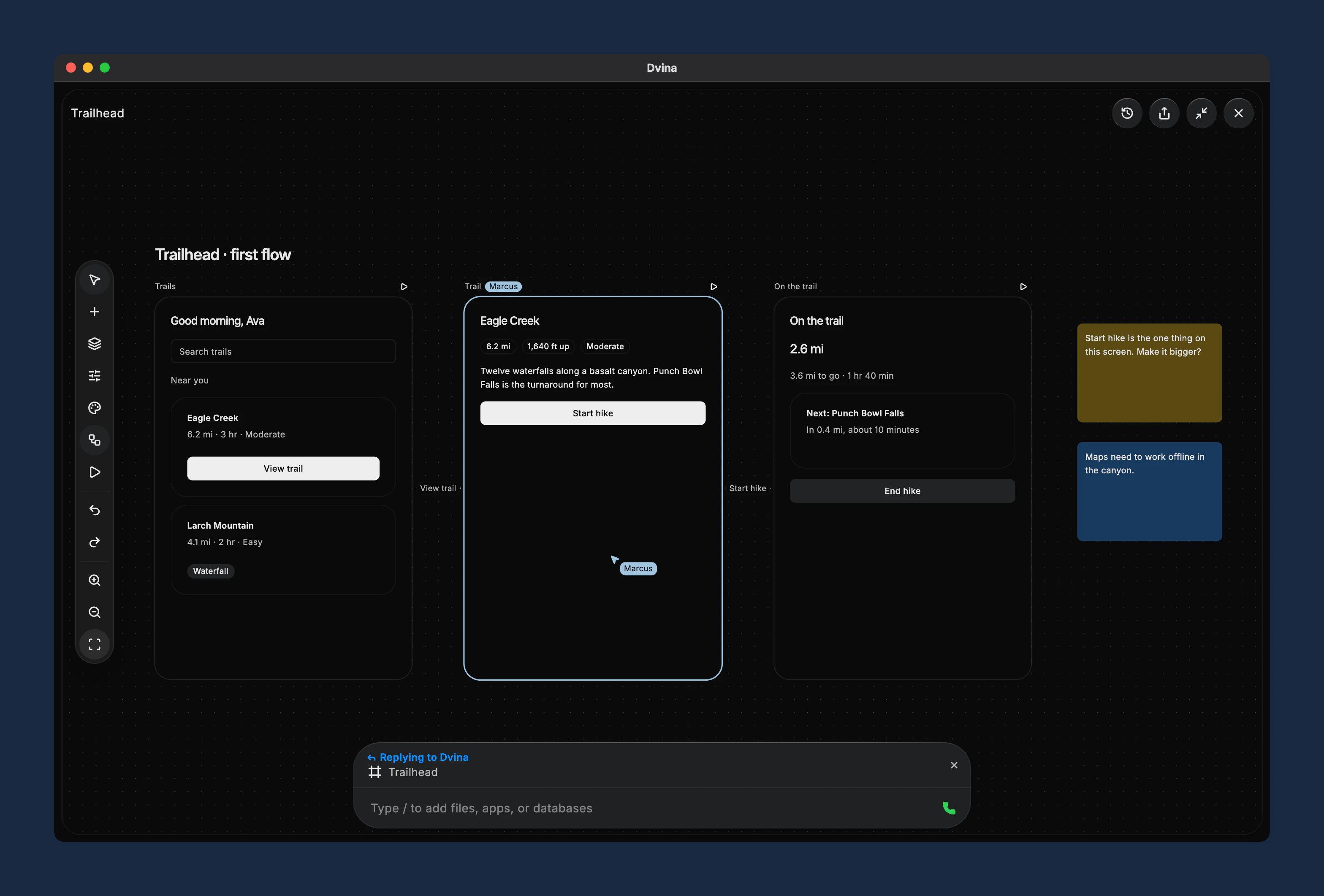This screenshot has width=1324, height=896.
Task: Zoom out of the canvas
Action: [x=95, y=612]
